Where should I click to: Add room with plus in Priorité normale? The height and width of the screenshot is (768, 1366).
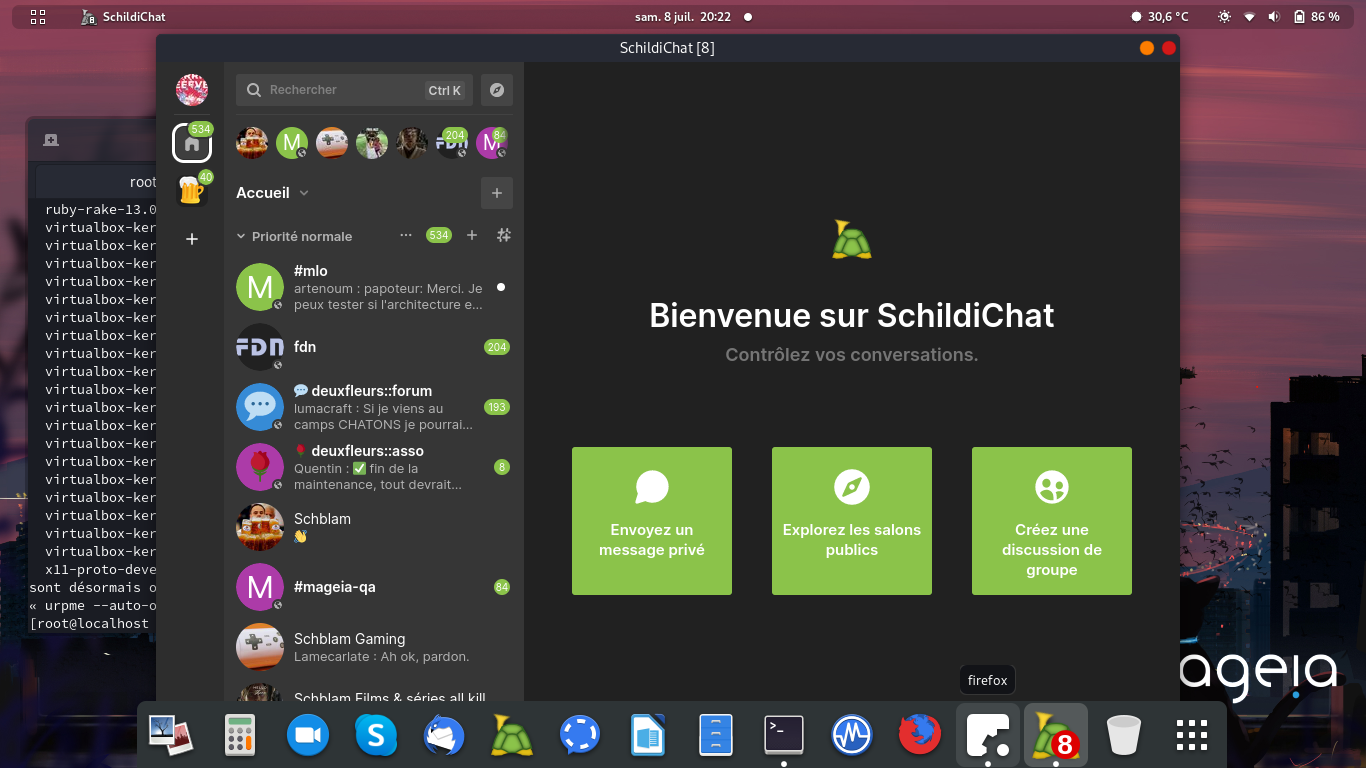pos(472,235)
